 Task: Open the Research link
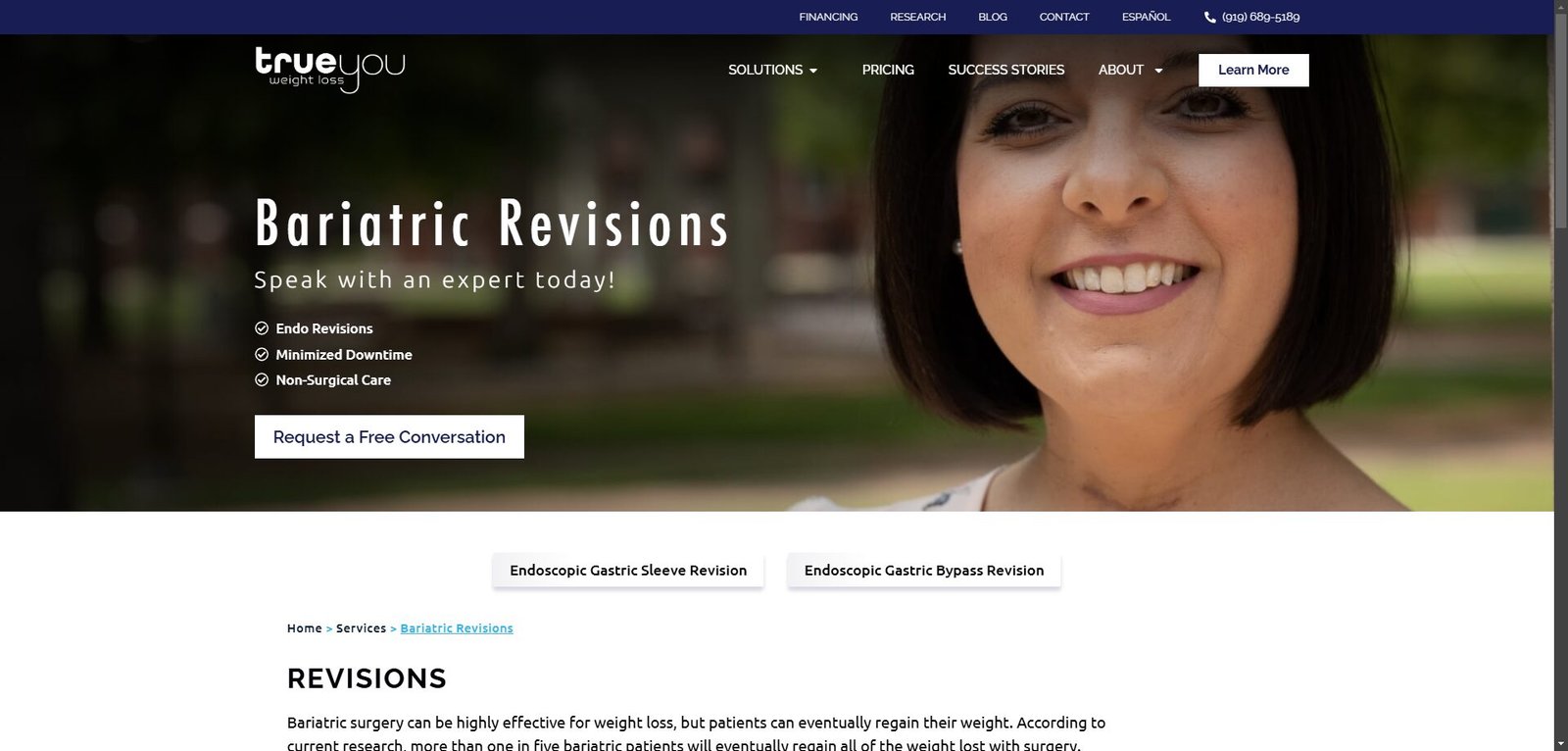[917, 17]
